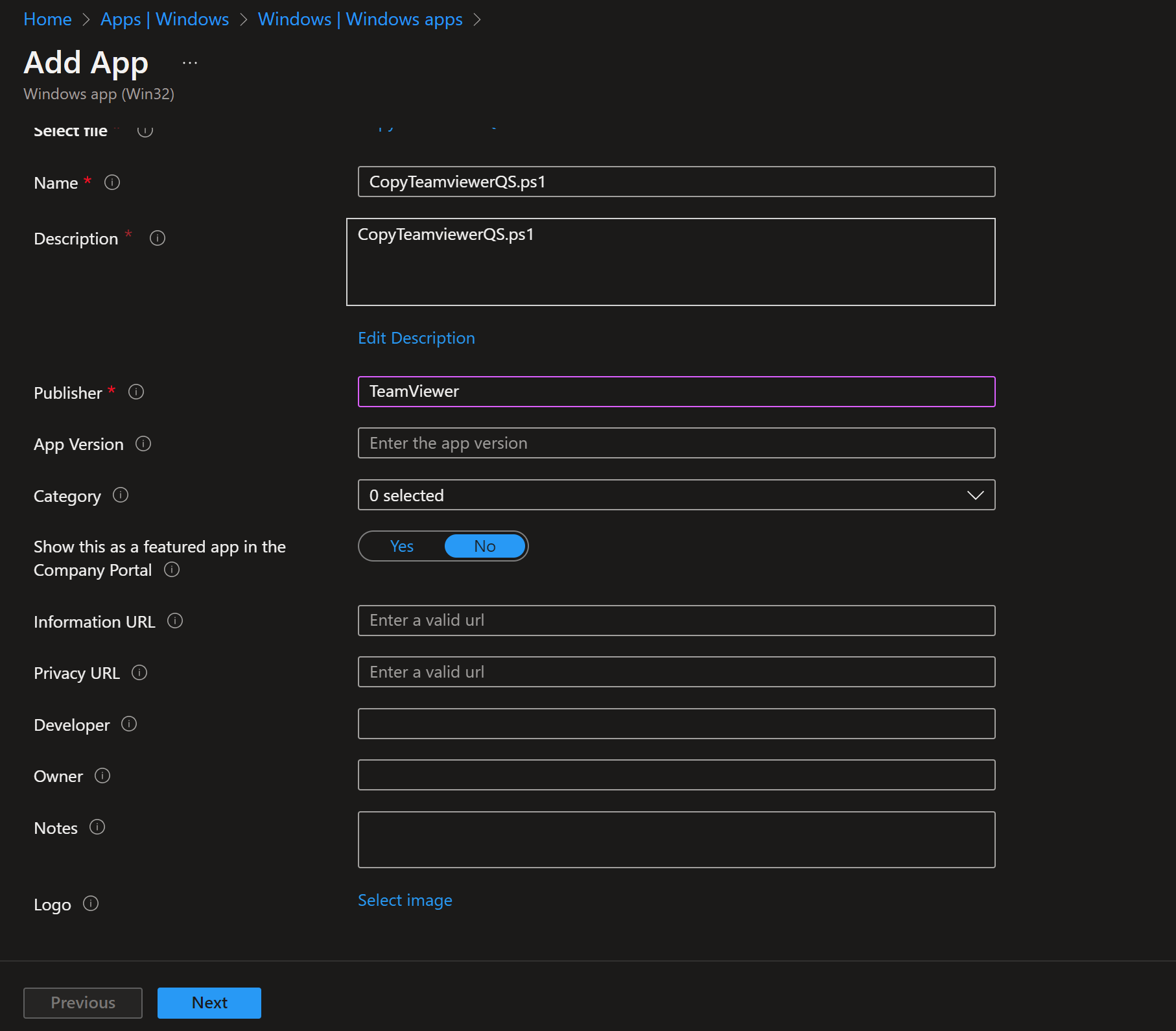Open the info tooltip beside Name
The width and height of the screenshot is (1176, 1031).
[x=112, y=182]
